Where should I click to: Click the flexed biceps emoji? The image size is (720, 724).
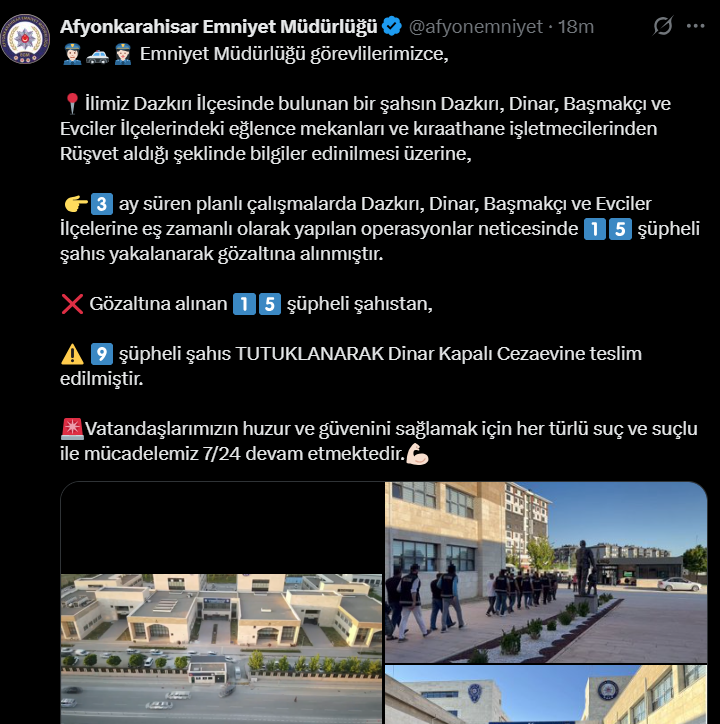pos(417,454)
